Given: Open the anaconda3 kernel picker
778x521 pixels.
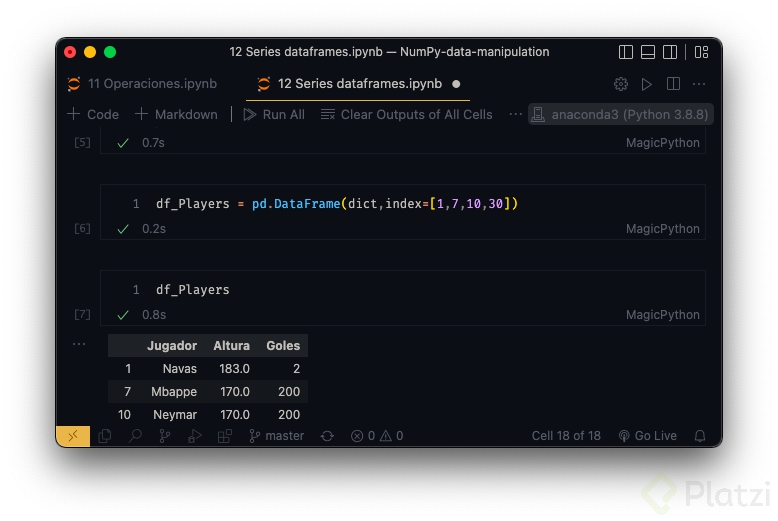Looking at the screenshot, I should coord(620,114).
